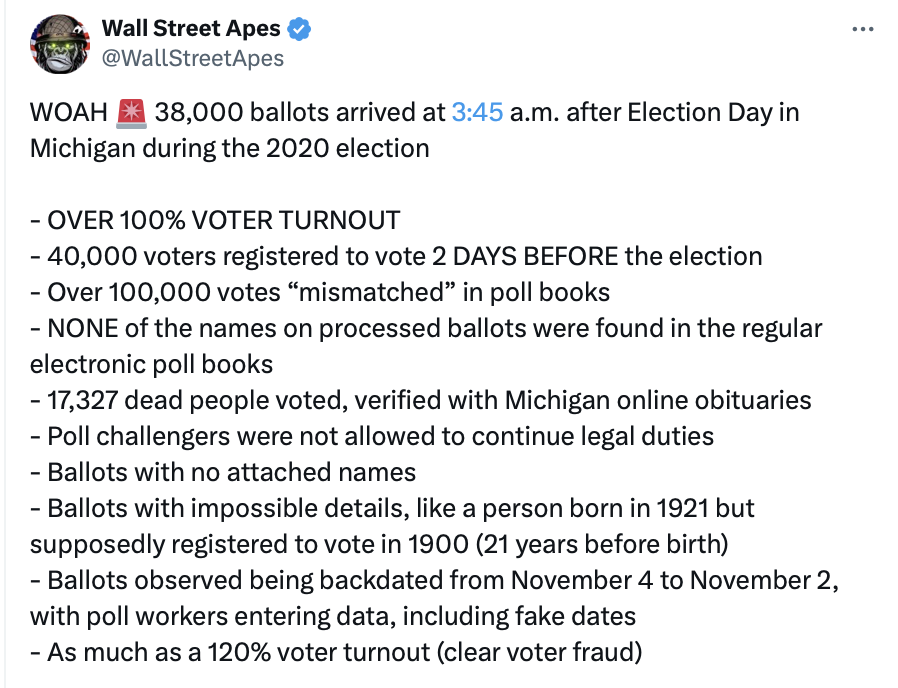
Task: Click the 'electronic poll books' text line
Action: [x=151, y=364]
